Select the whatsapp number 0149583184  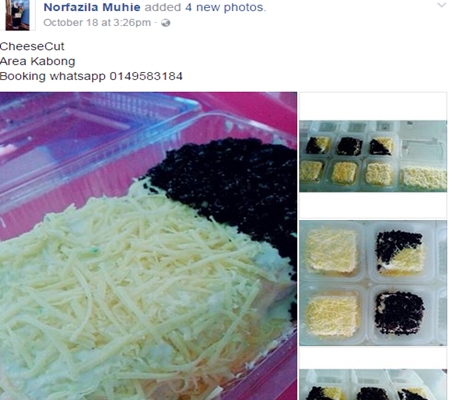(x=146, y=76)
